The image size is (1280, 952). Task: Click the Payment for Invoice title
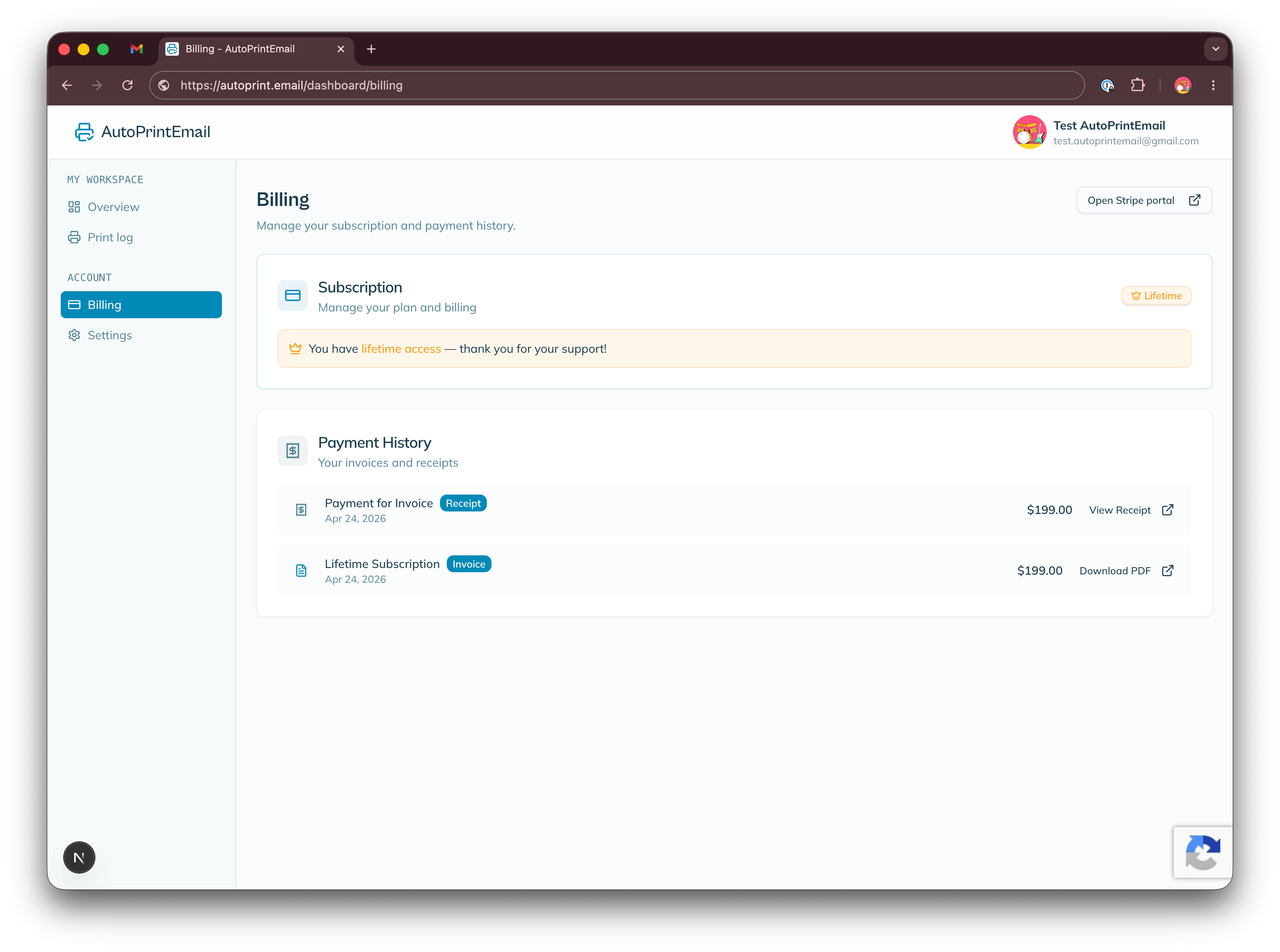tap(378, 503)
